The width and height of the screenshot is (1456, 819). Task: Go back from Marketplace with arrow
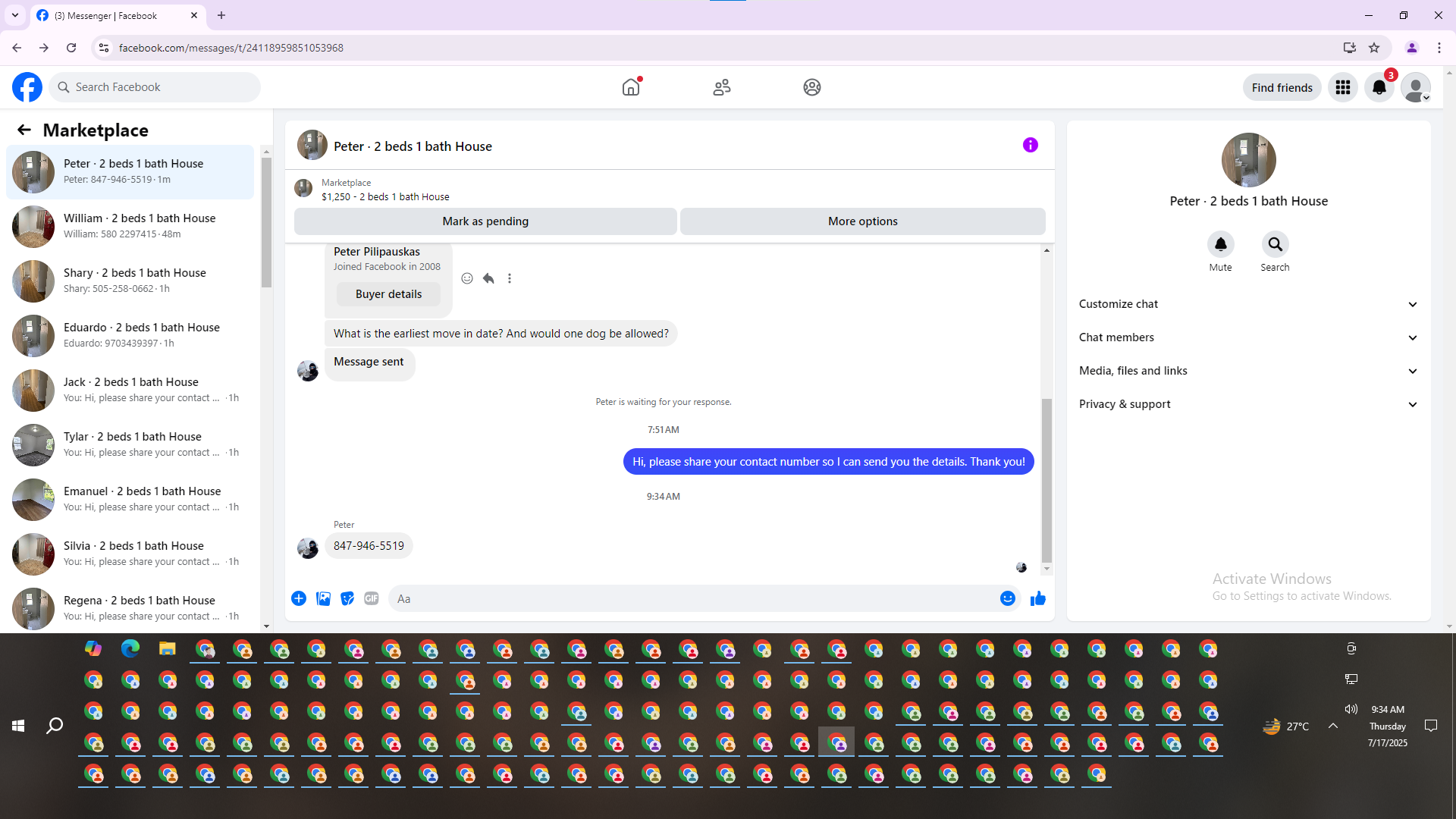[x=24, y=130]
